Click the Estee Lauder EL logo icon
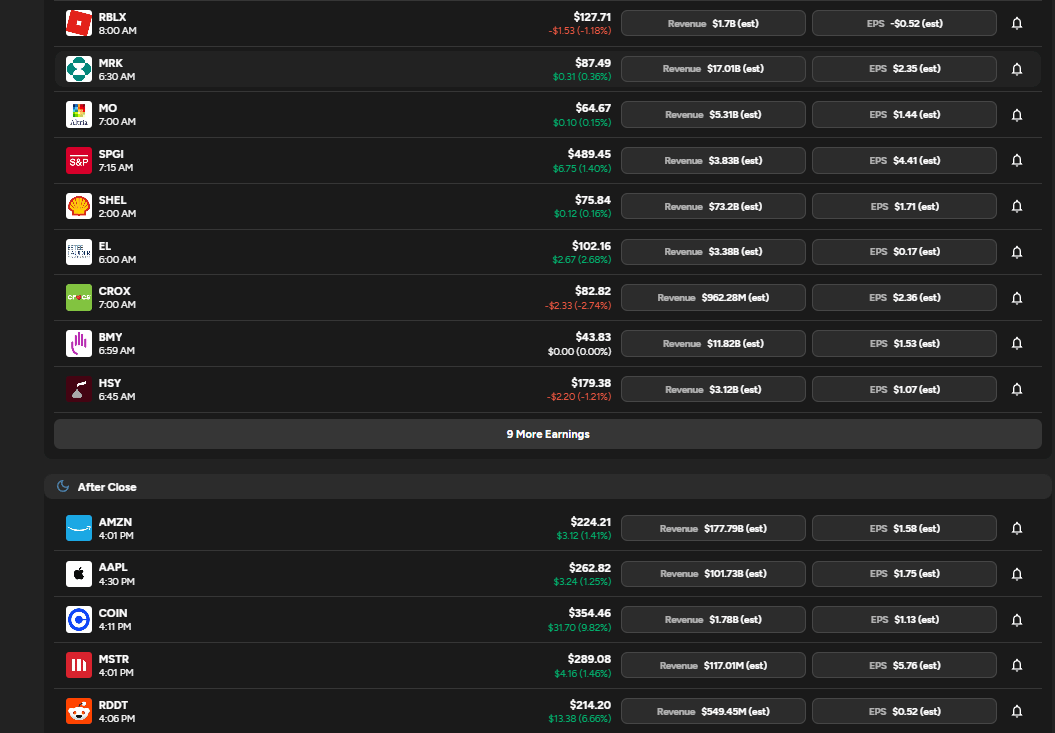Viewport: 1055px width, 733px height. click(x=79, y=252)
